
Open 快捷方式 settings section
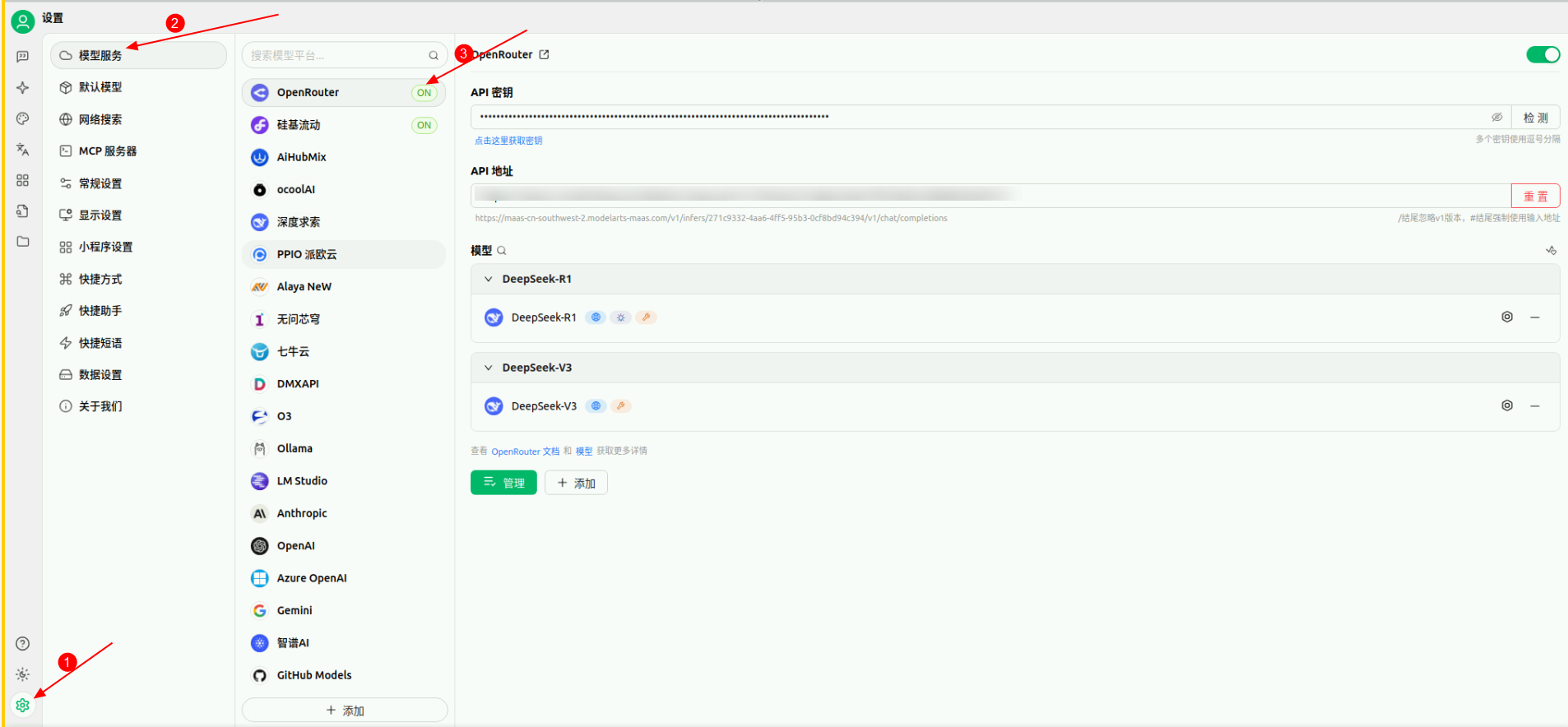(x=138, y=279)
